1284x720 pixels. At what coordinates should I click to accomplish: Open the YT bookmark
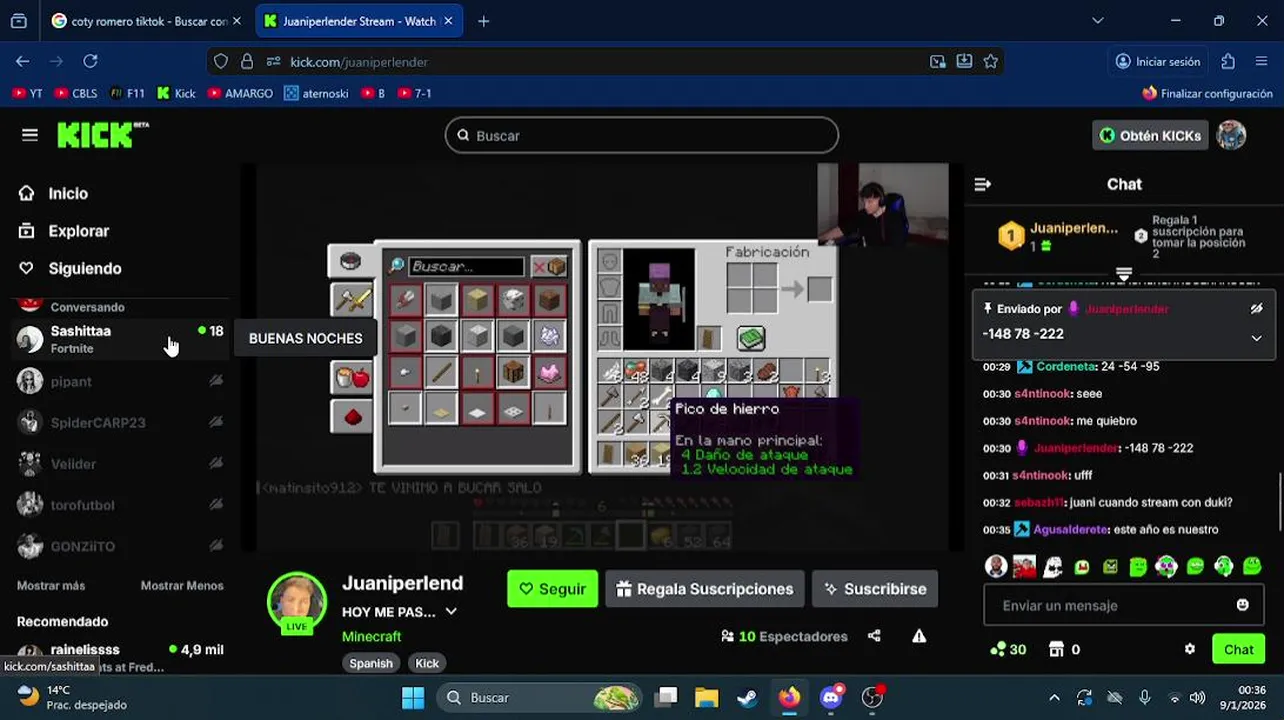[28, 93]
